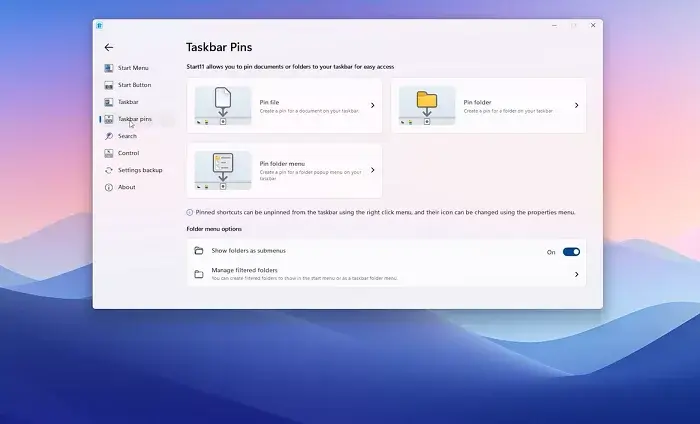Click the Start Menu sidebar icon
This screenshot has width=700, height=424.
(108, 68)
